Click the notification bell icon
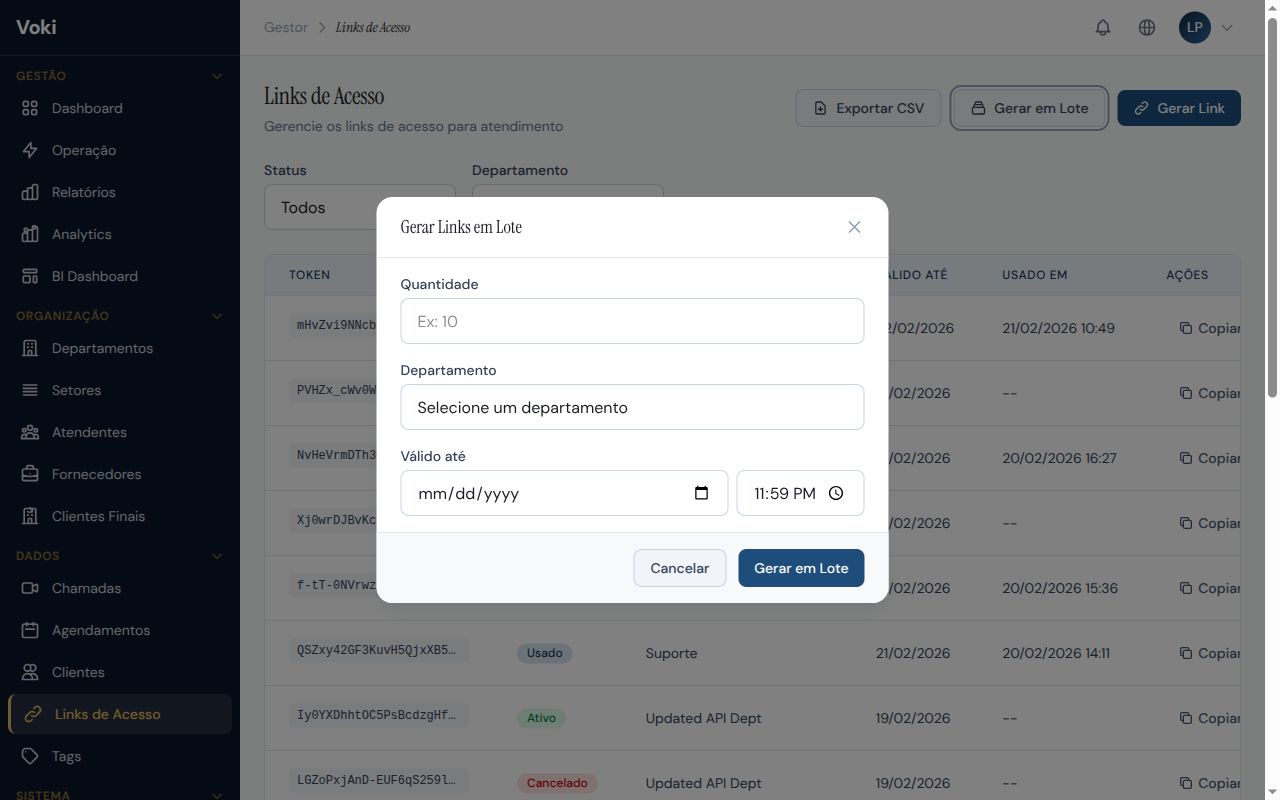 point(1103,27)
